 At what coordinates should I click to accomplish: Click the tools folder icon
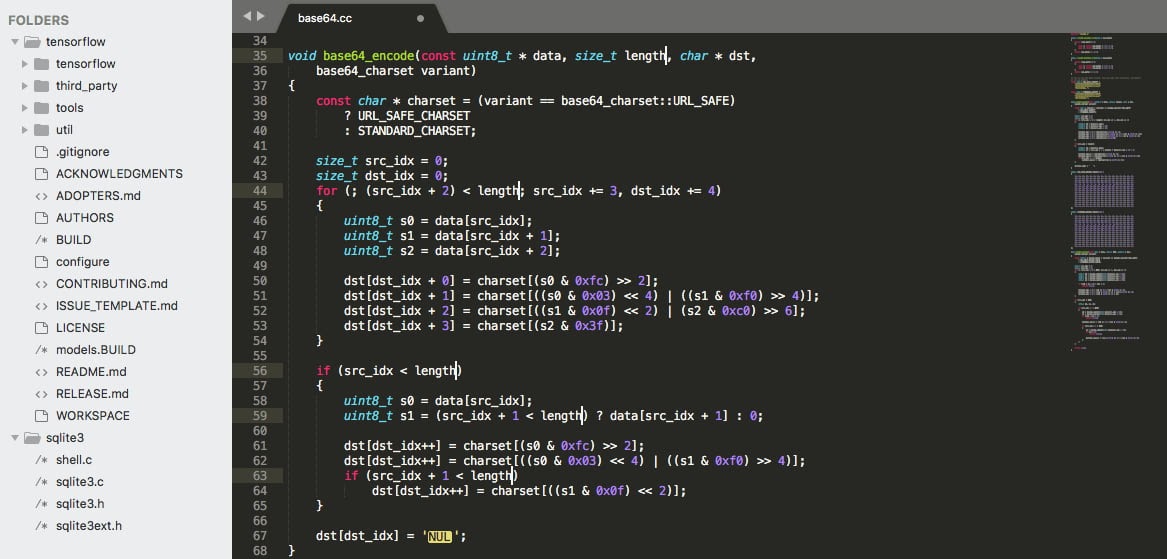pyautogui.click(x=42, y=108)
